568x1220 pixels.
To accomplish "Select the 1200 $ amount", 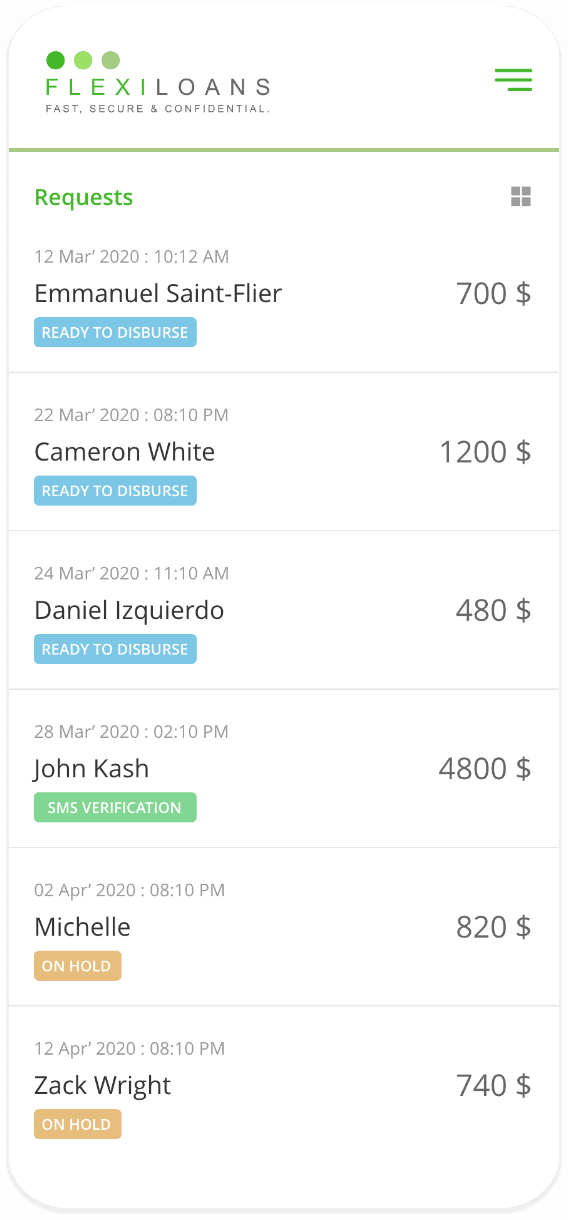I will (485, 452).
